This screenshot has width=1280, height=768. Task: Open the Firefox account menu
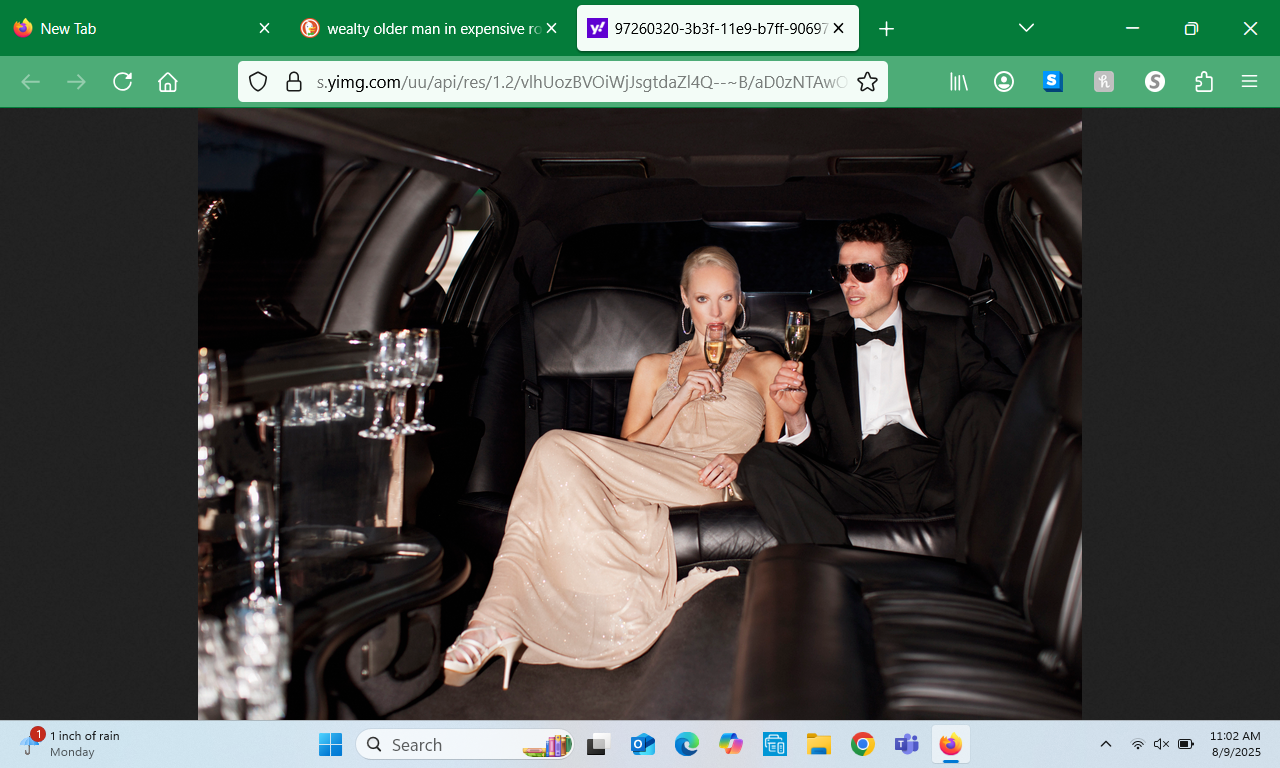point(1004,82)
